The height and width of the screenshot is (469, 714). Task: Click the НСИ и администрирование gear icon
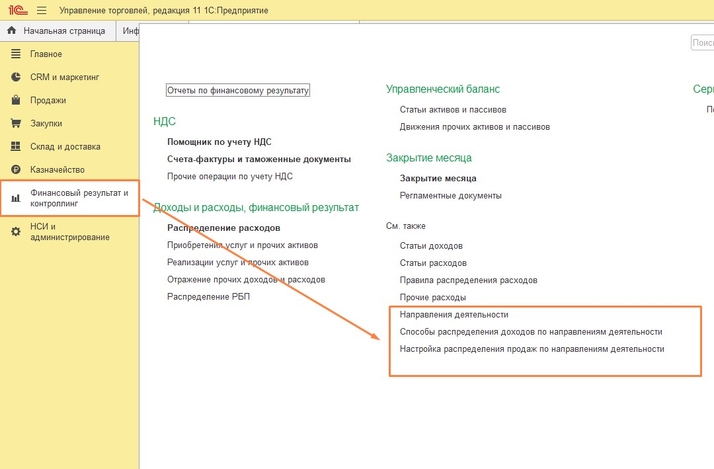pos(15,231)
